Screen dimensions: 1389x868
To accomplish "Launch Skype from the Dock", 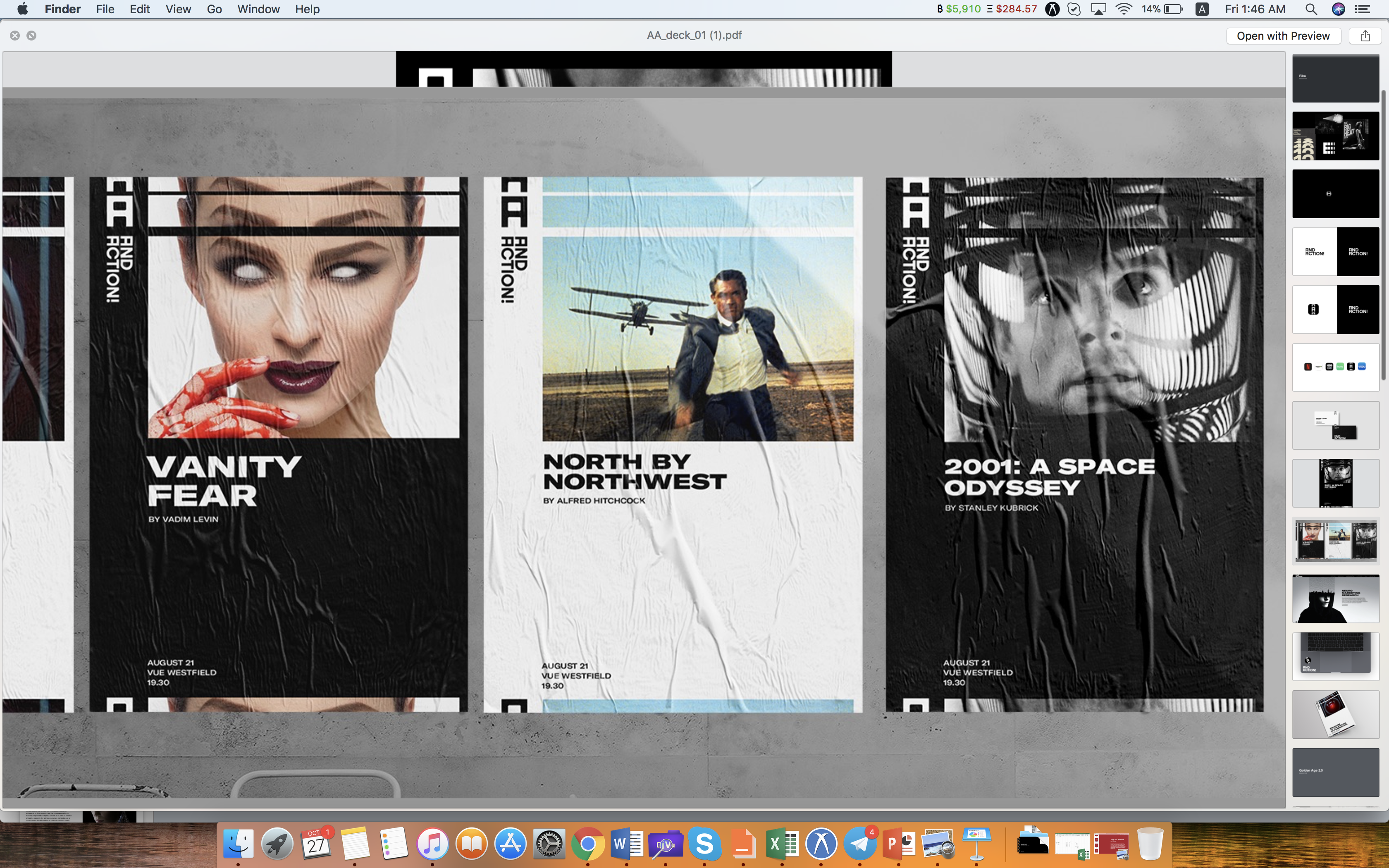I will (704, 844).
